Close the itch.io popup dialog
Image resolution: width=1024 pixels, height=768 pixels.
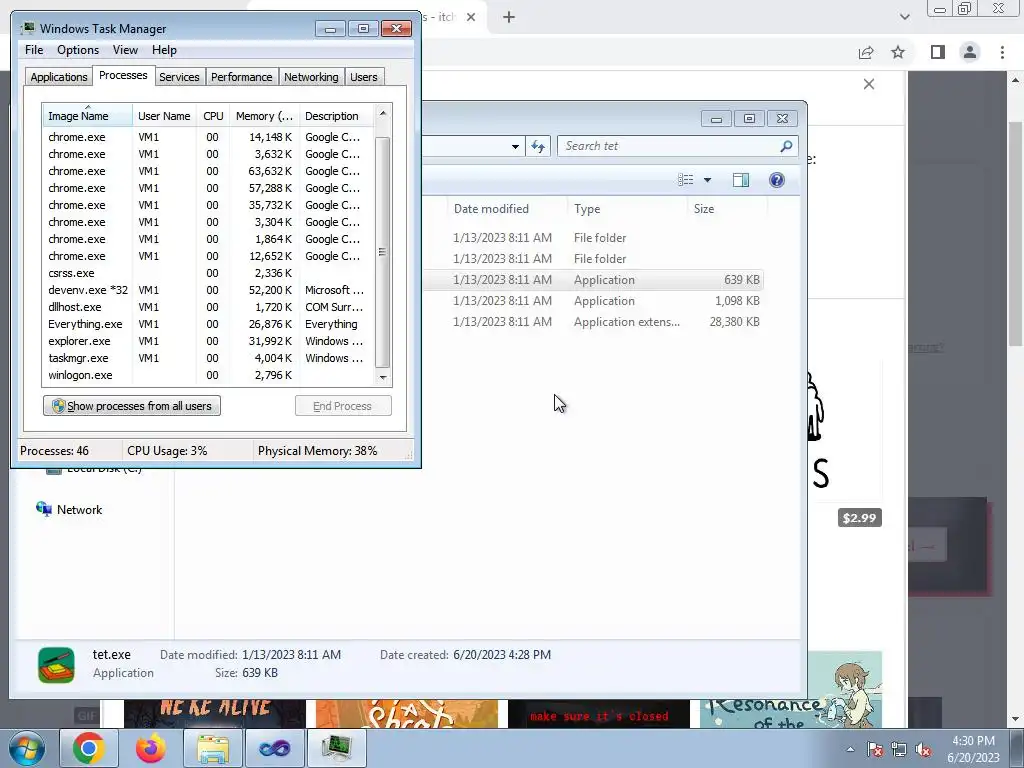coord(869,84)
